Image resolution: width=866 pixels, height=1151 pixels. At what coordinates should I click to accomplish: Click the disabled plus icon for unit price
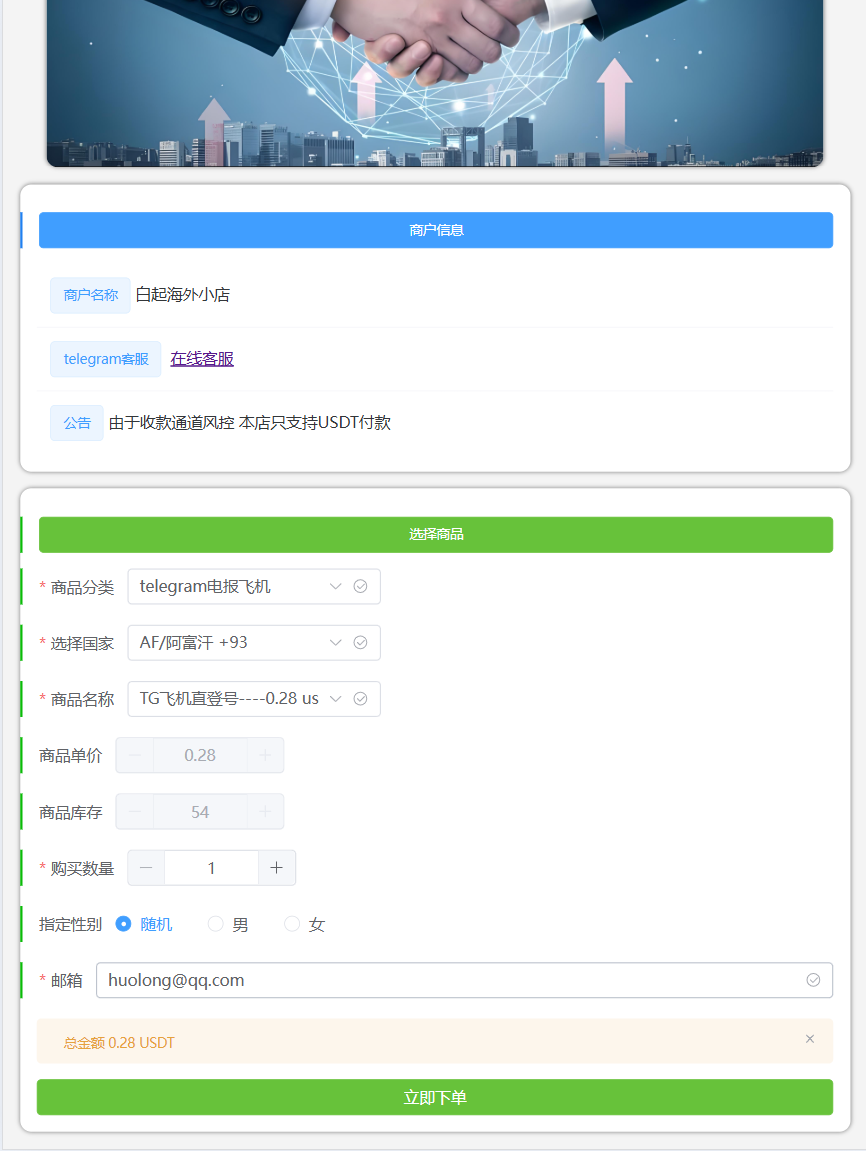click(265, 755)
